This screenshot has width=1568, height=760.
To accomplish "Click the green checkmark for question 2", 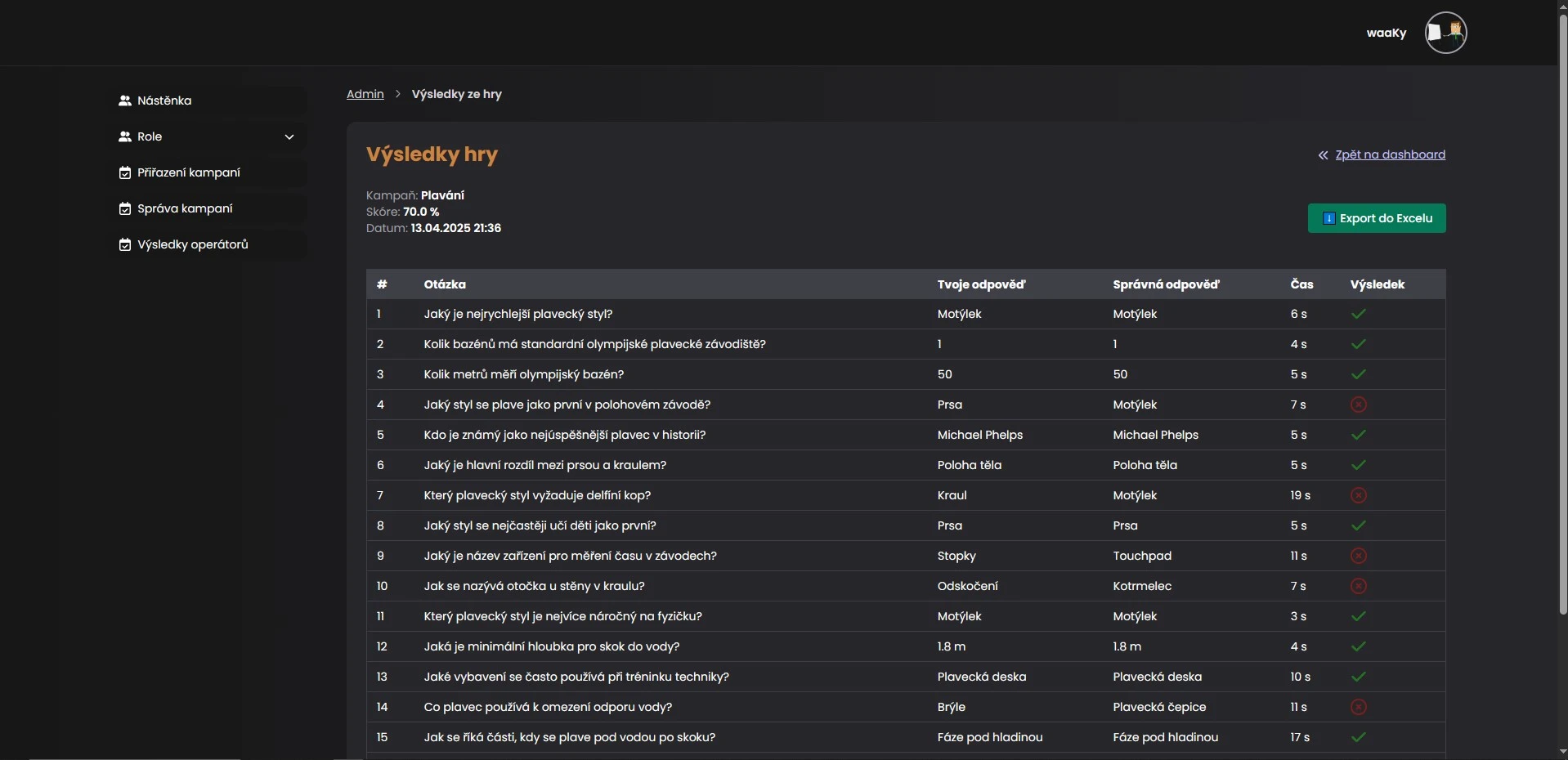I will click(1359, 344).
